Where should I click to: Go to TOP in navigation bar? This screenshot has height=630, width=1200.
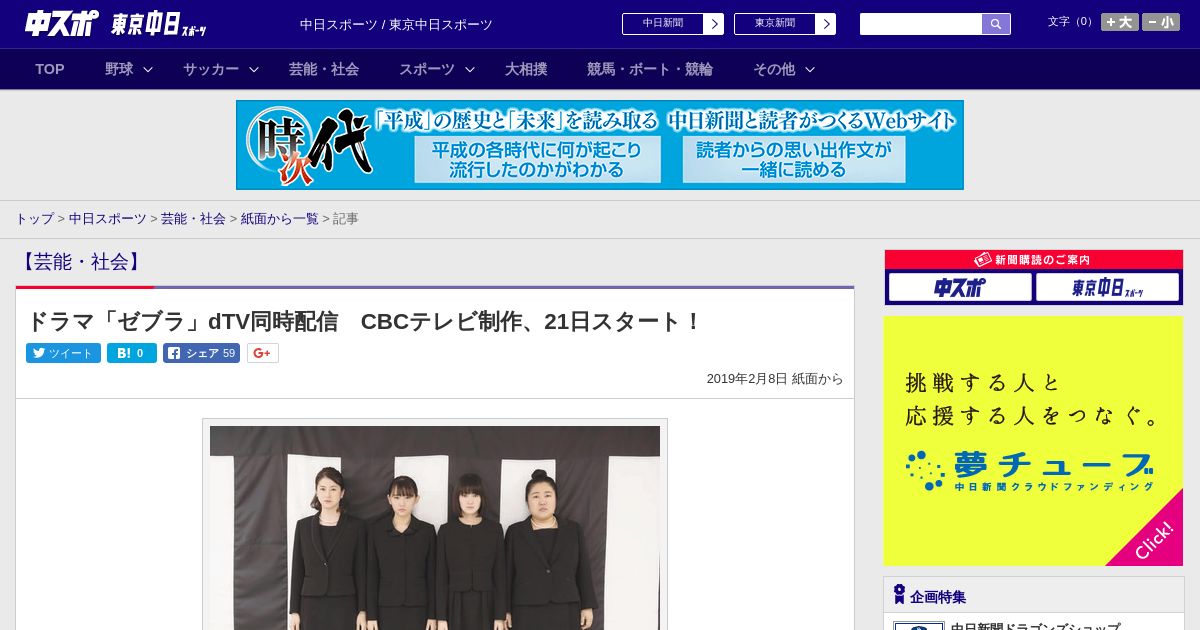[x=50, y=69]
